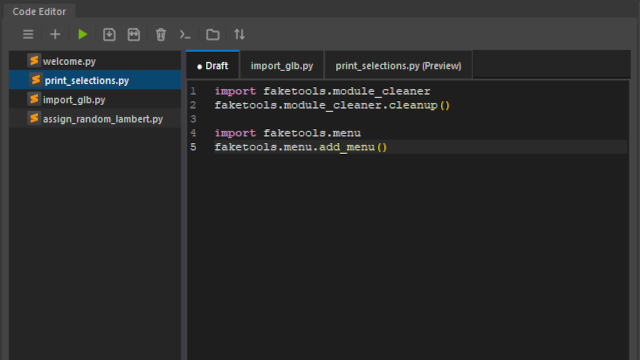The width and height of the screenshot is (640, 360).
Task: Select import_glb.py in the file list
Action: (x=95, y=100)
